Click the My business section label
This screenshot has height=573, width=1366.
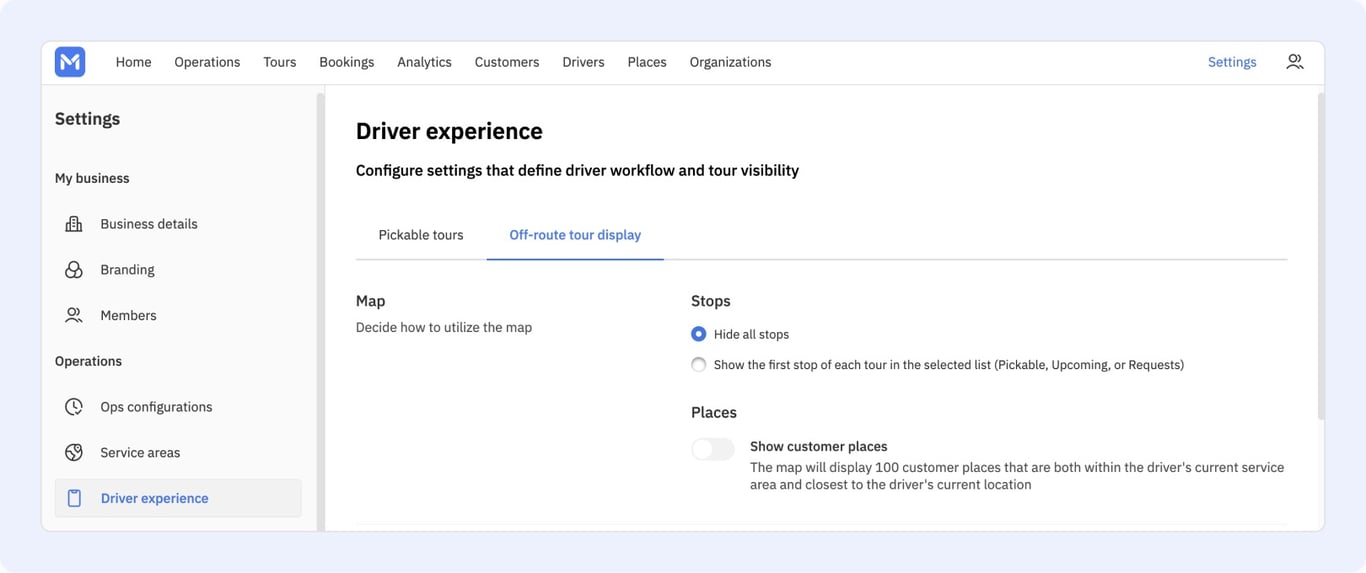(x=92, y=178)
